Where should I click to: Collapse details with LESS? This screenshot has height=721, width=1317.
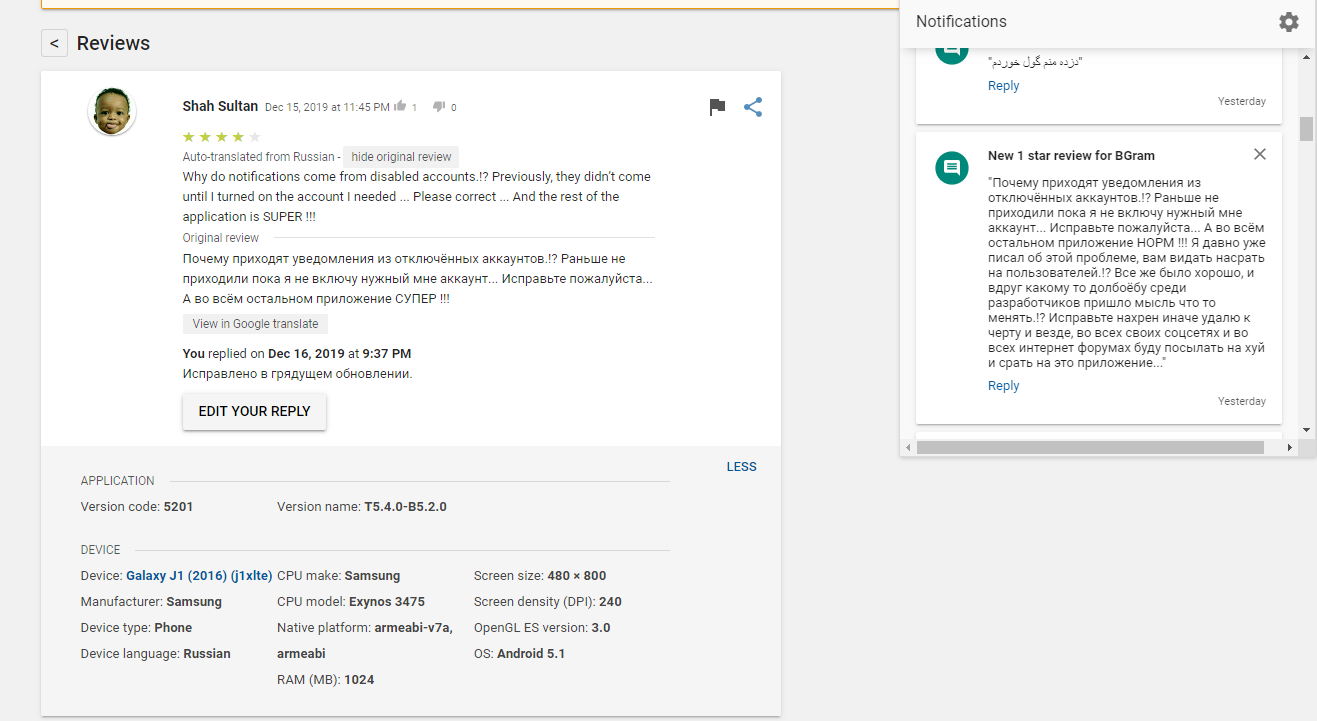tap(741, 467)
